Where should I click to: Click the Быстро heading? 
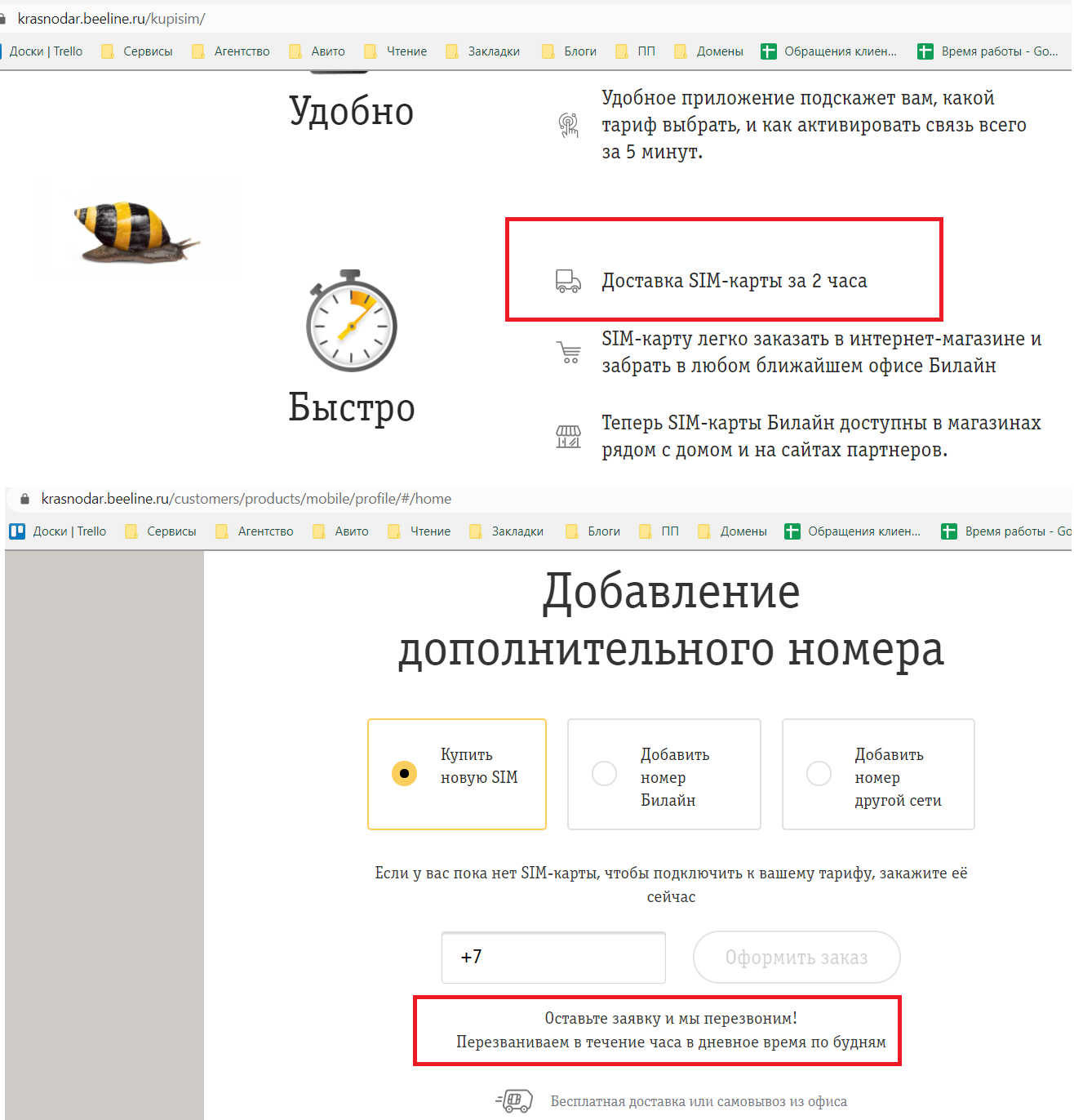pyautogui.click(x=352, y=407)
